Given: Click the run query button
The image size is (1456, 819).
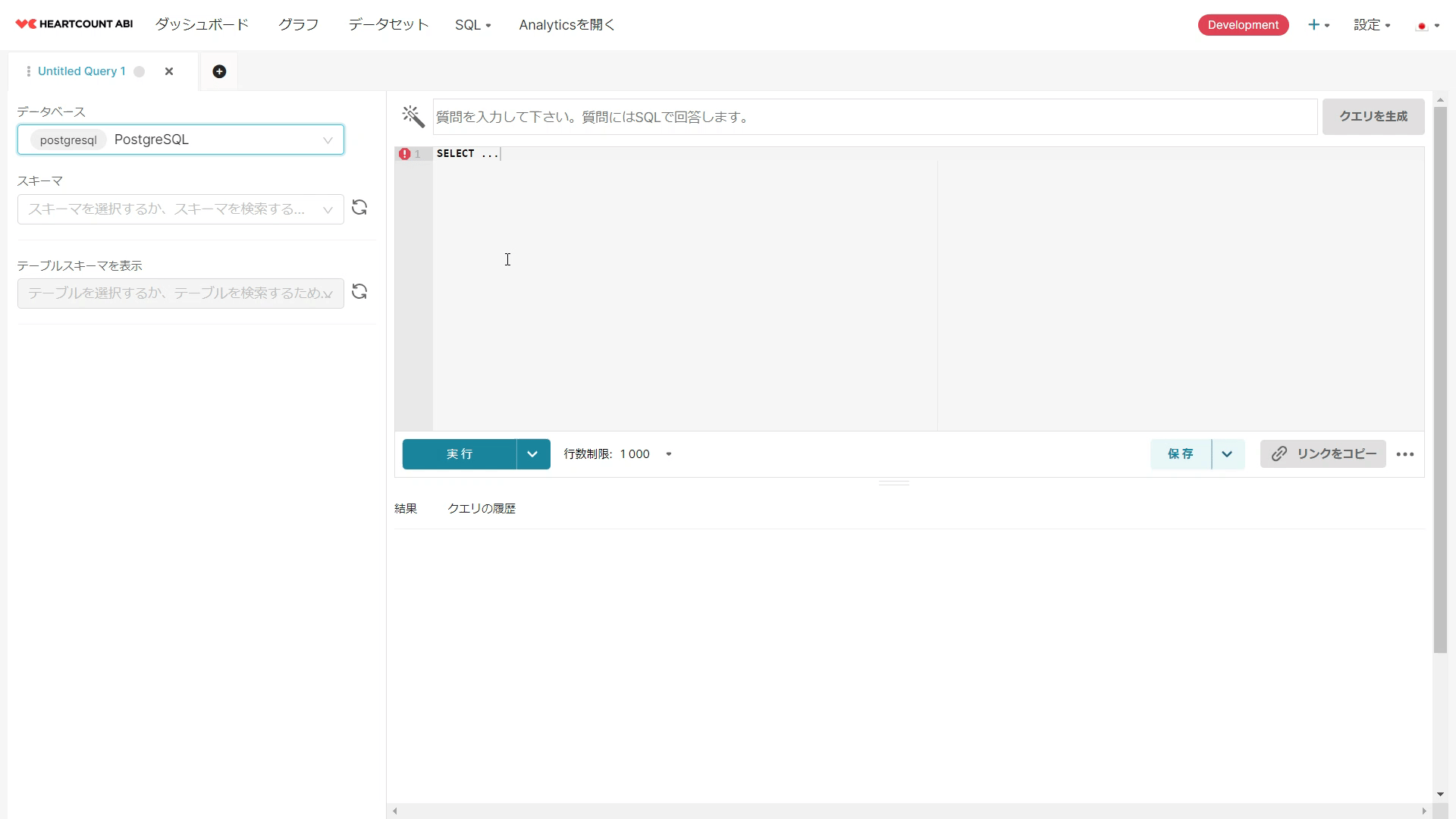Looking at the screenshot, I should point(460,454).
